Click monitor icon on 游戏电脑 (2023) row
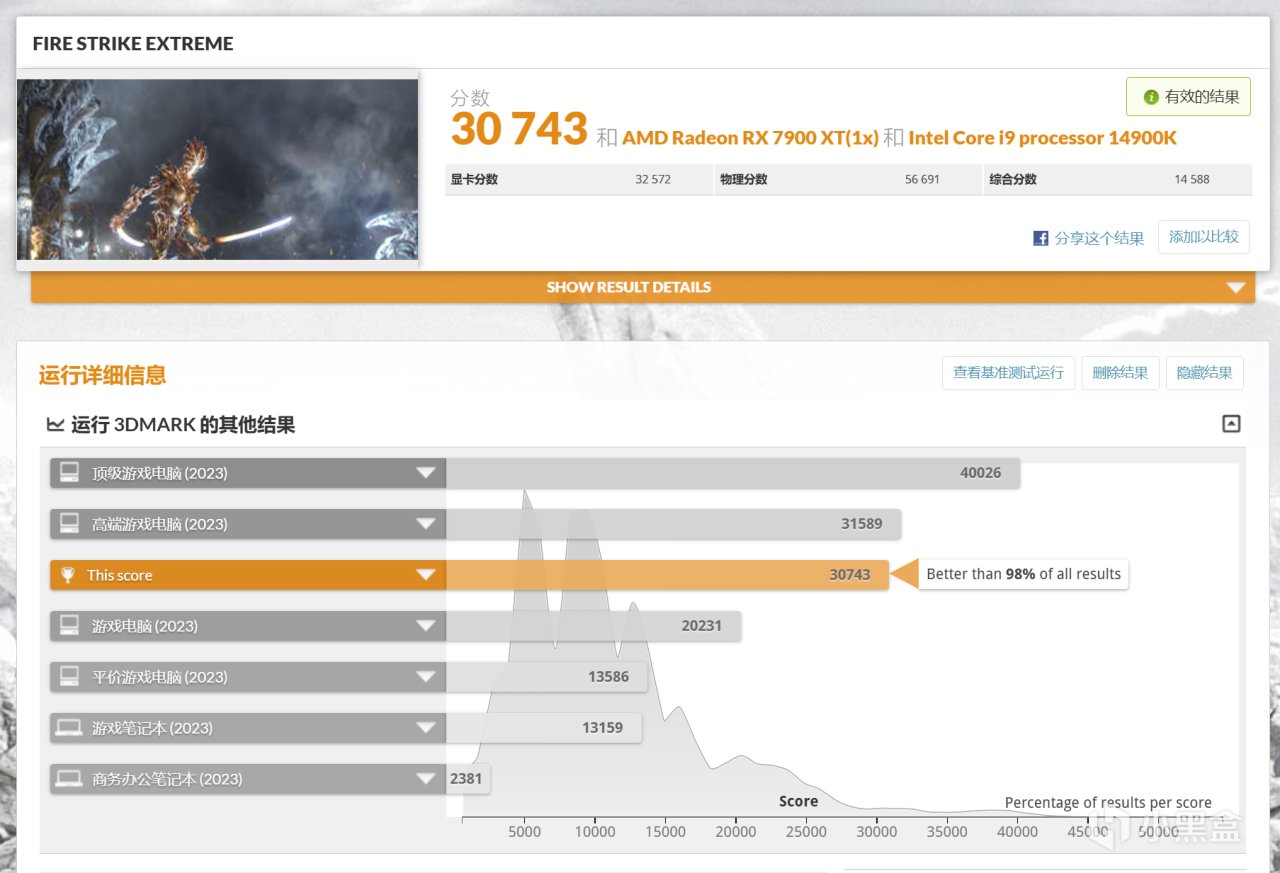This screenshot has height=873, width=1280. (69, 625)
